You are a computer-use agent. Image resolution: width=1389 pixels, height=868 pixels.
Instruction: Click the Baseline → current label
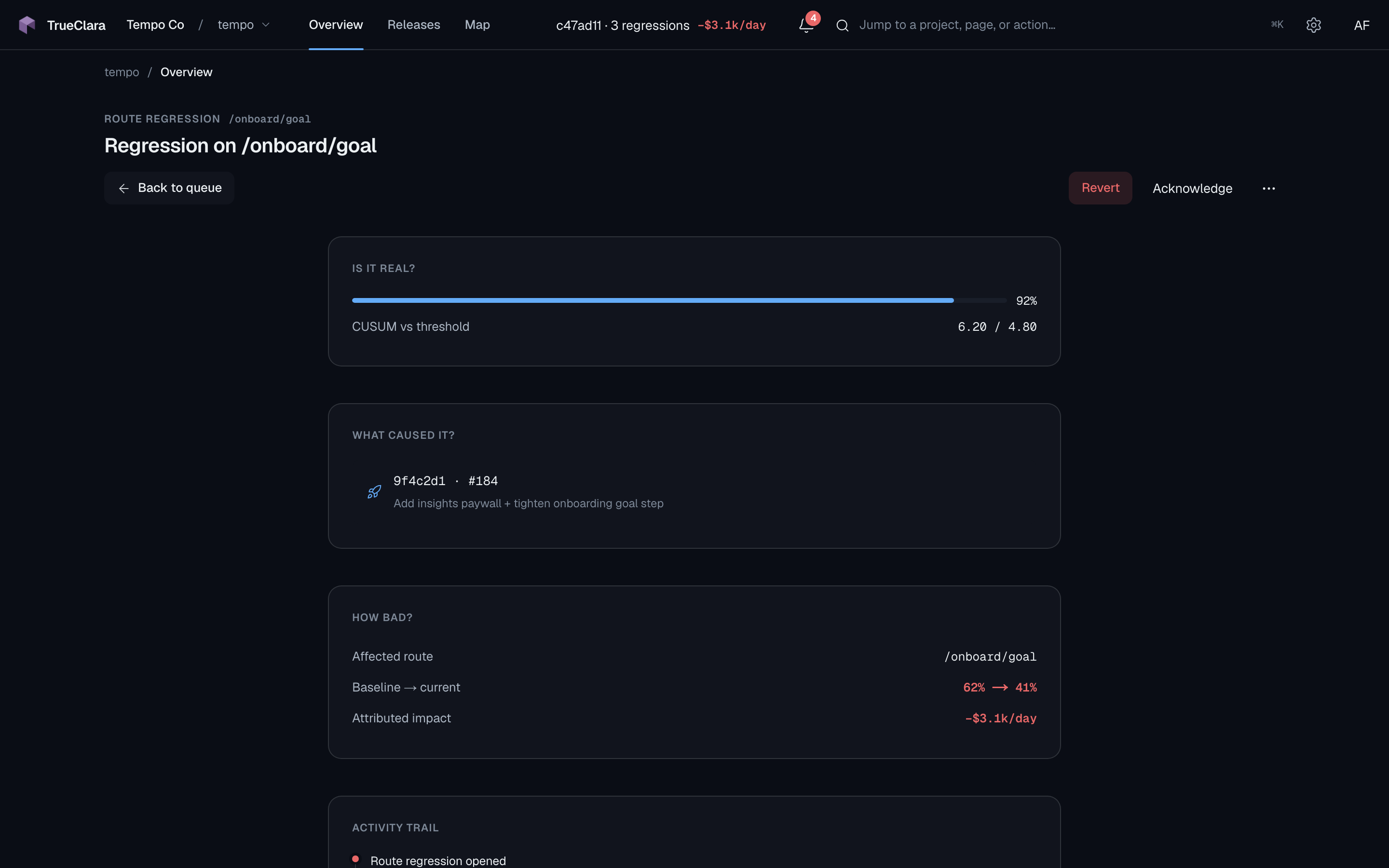406,688
